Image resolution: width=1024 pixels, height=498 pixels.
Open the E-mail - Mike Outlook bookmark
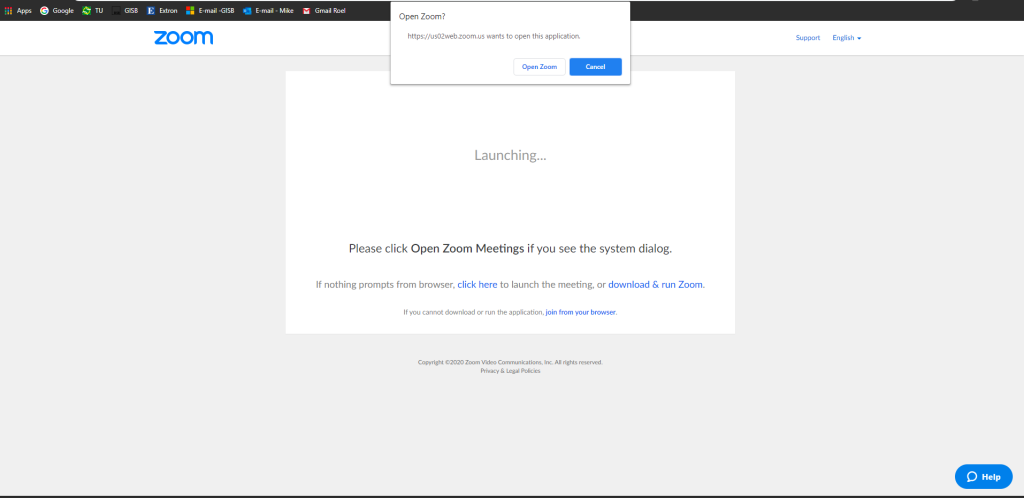pyautogui.click(x=268, y=10)
